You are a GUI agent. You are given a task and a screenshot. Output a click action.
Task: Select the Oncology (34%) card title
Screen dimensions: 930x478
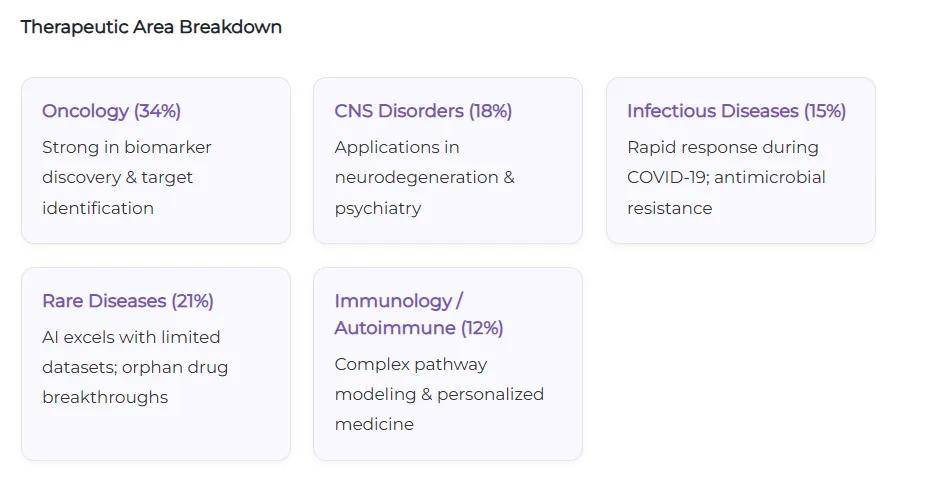point(111,111)
